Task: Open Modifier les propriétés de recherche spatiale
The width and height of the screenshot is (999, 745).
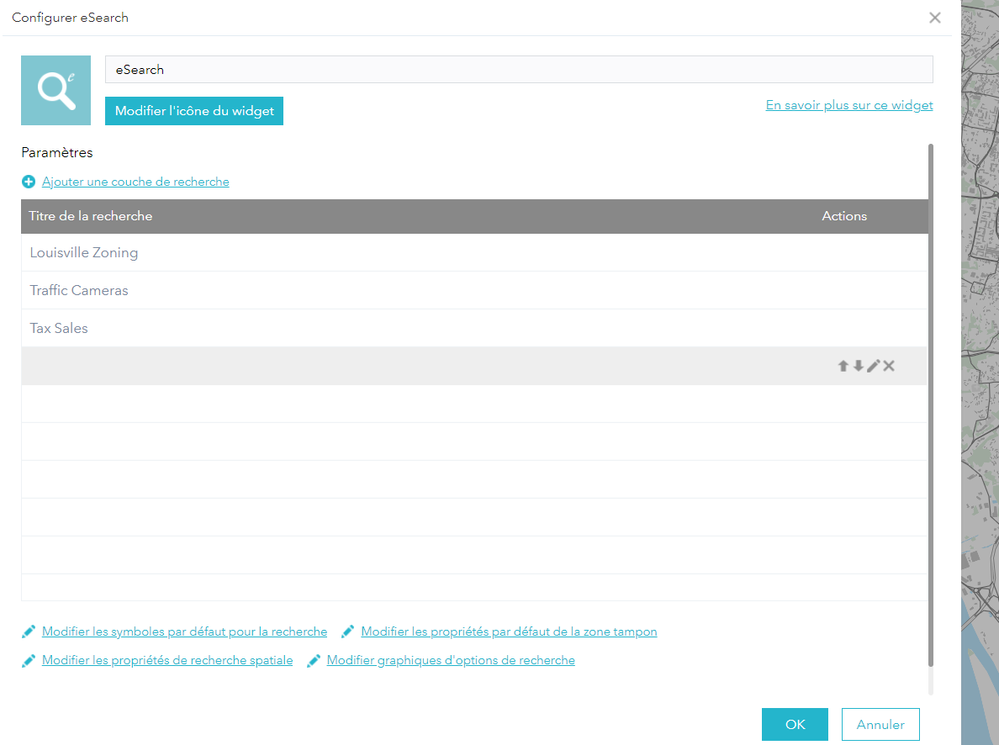Action: [168, 660]
